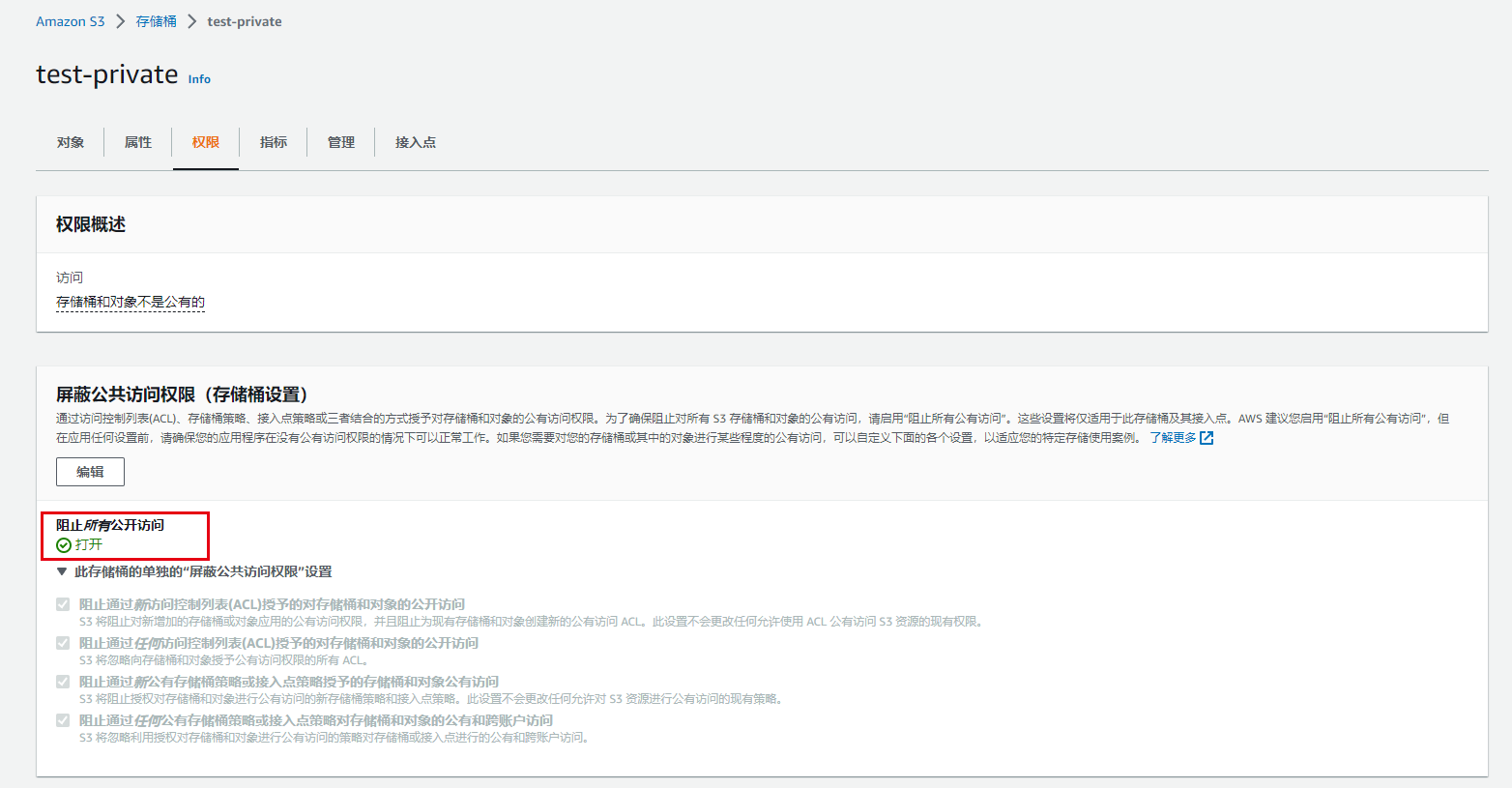Click the 编辑 button

pos(90,472)
